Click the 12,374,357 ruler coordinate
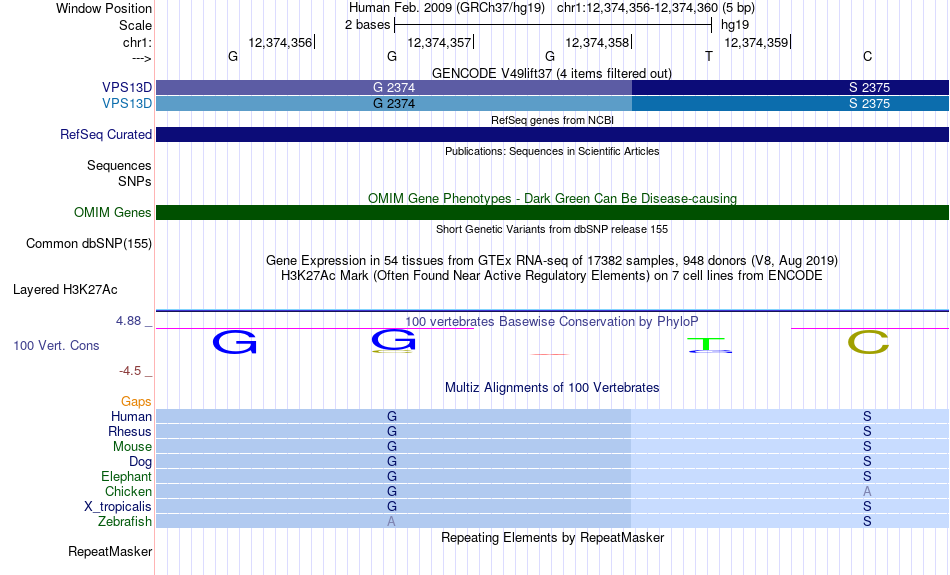Image resolution: width=950 pixels, height=575 pixels. click(439, 42)
